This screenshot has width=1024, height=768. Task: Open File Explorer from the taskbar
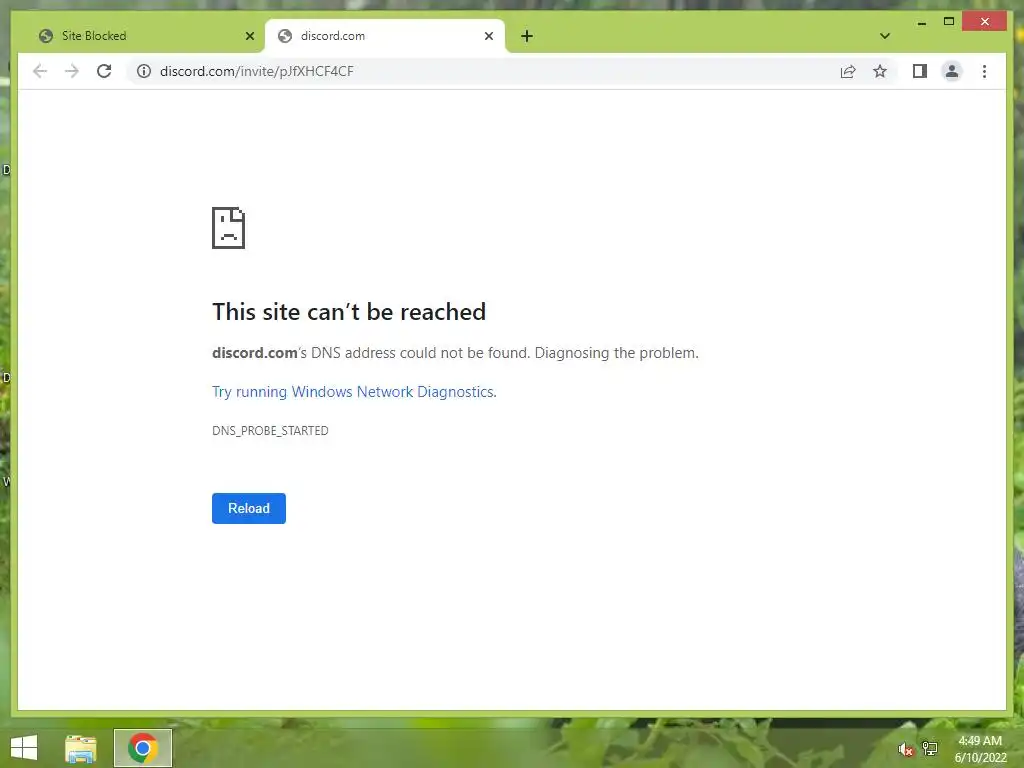coord(80,748)
